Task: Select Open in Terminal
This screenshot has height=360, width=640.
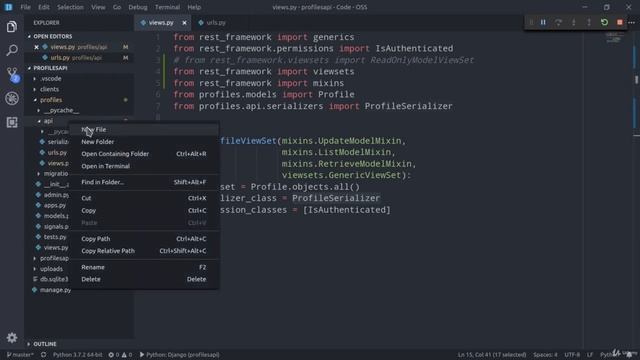Action: [144, 166]
